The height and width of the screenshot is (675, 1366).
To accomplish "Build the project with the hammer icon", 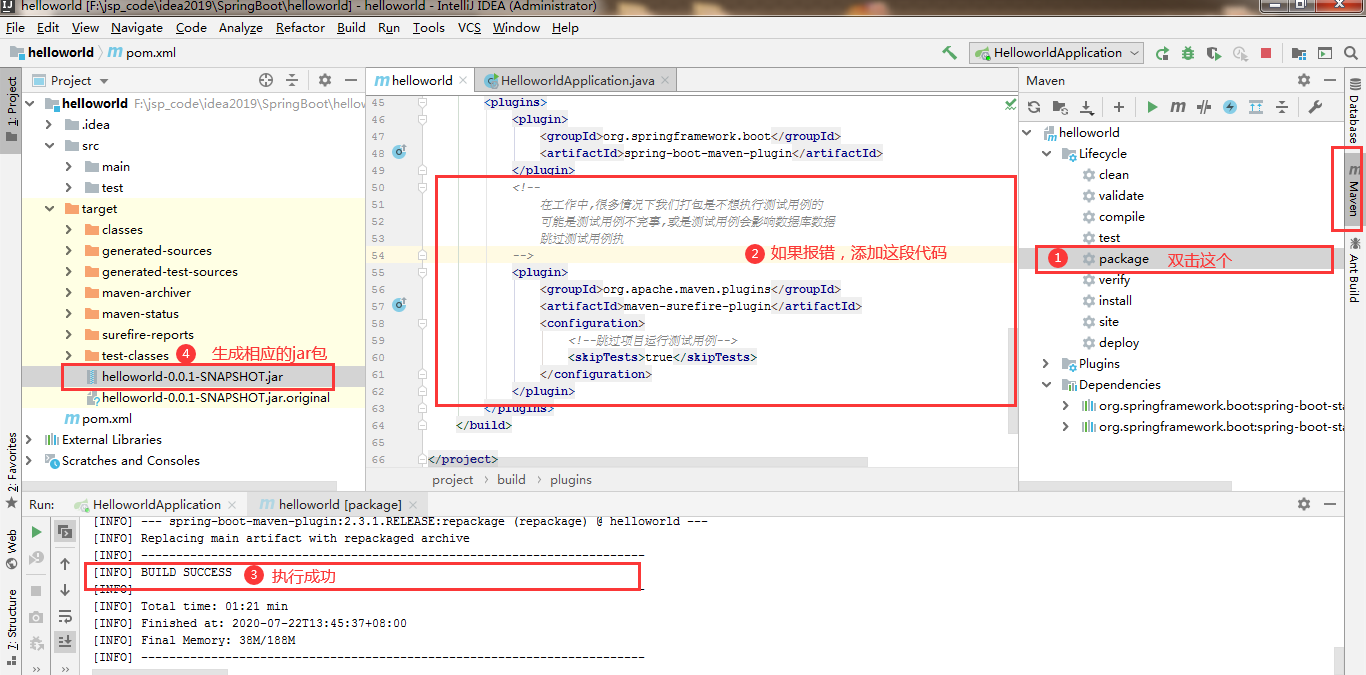I will 949,53.
